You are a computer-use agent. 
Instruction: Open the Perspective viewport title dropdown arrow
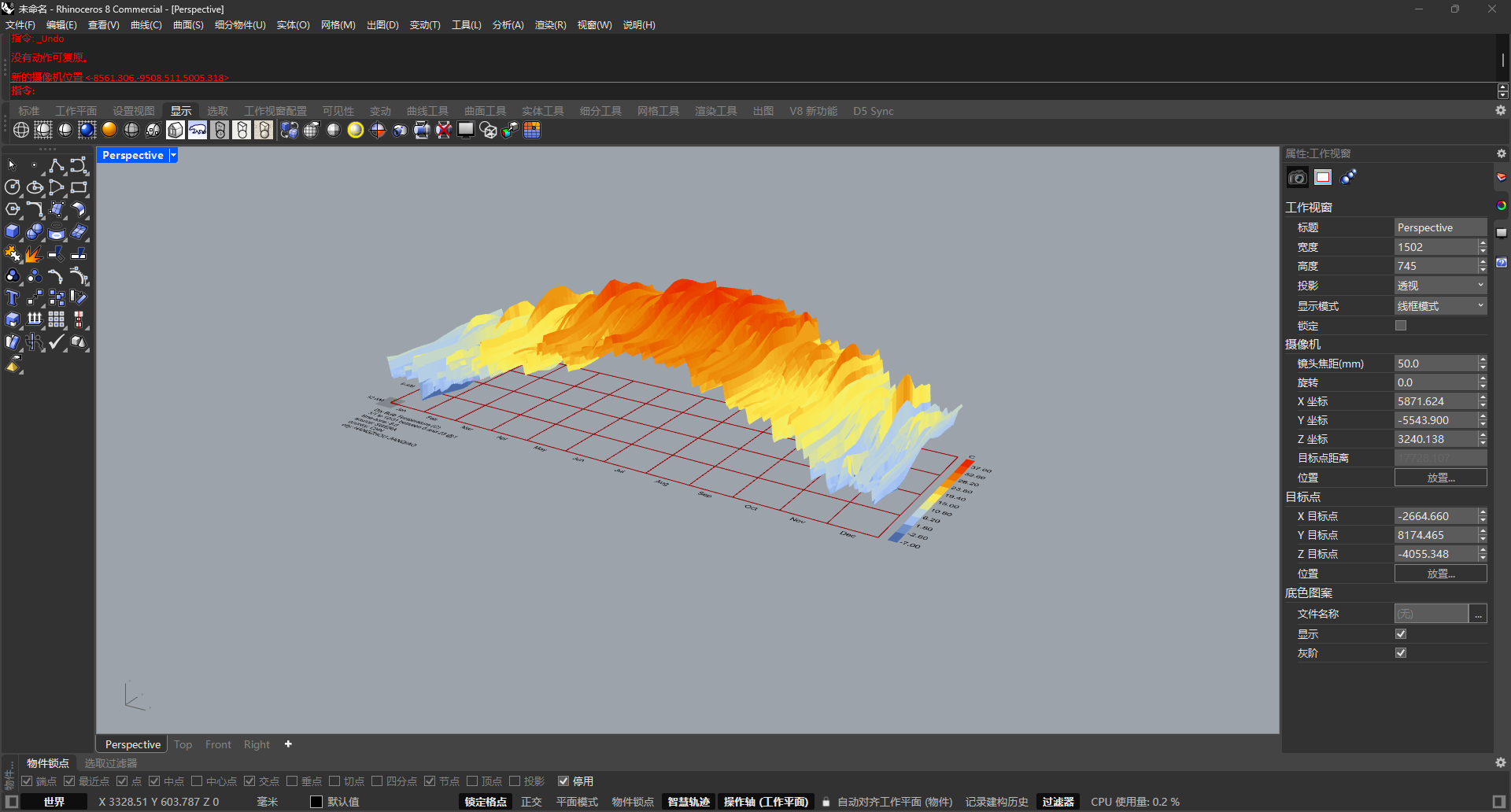pyautogui.click(x=173, y=155)
